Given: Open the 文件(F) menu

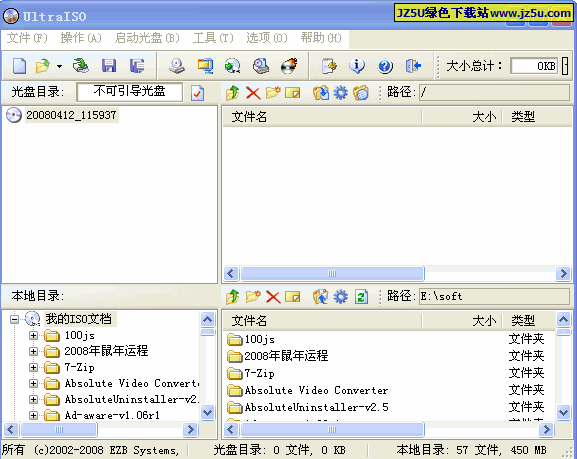Looking at the screenshot, I should (27, 38).
